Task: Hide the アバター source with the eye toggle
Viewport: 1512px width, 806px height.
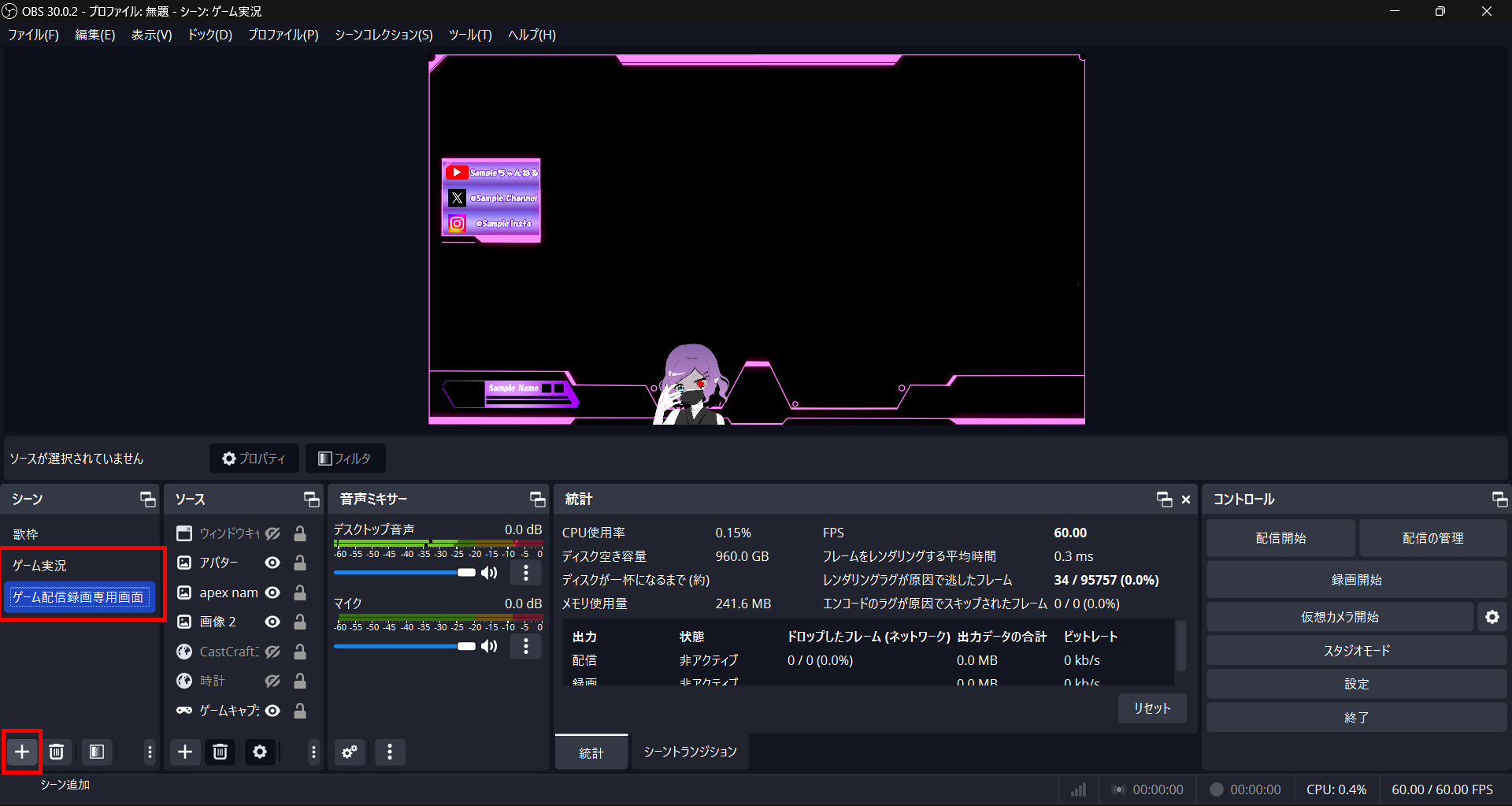Action: pos(272,563)
